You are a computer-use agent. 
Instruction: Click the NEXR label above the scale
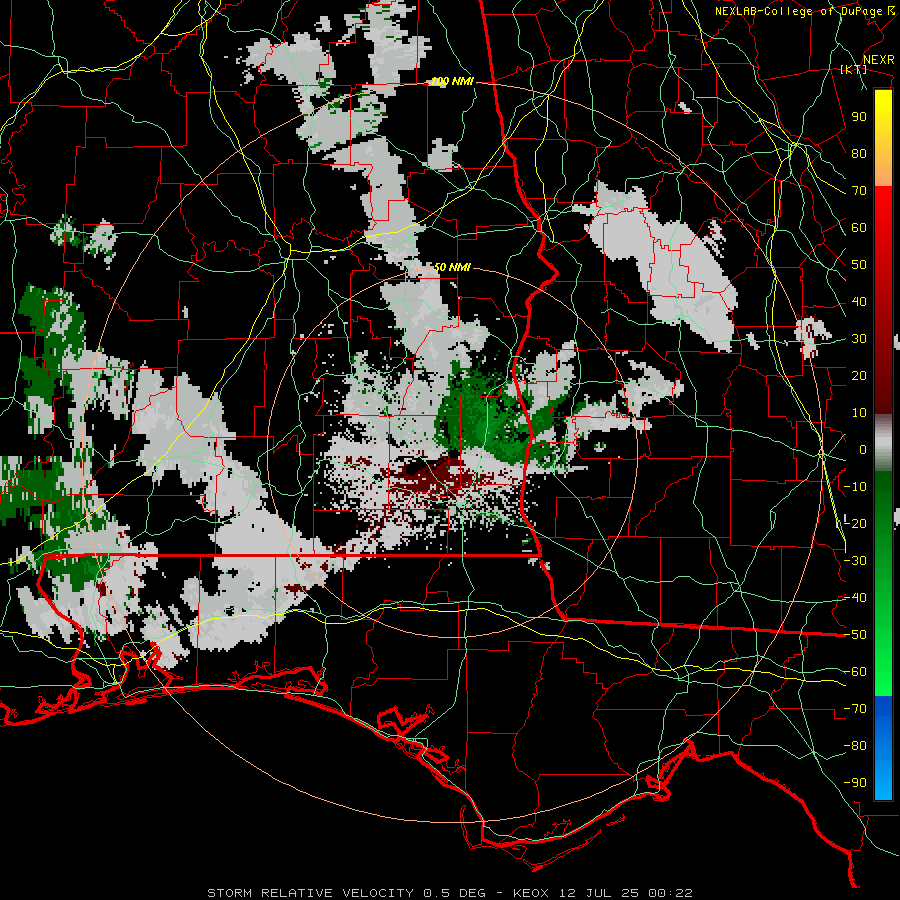(x=879, y=60)
